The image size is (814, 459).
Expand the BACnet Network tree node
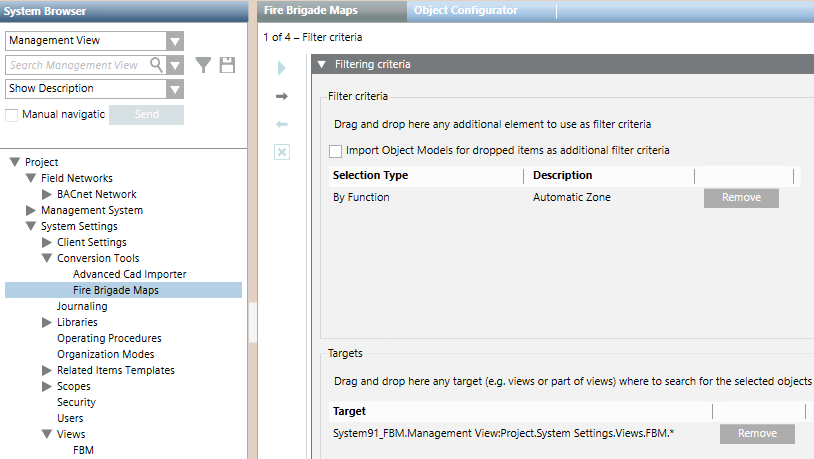point(47,194)
